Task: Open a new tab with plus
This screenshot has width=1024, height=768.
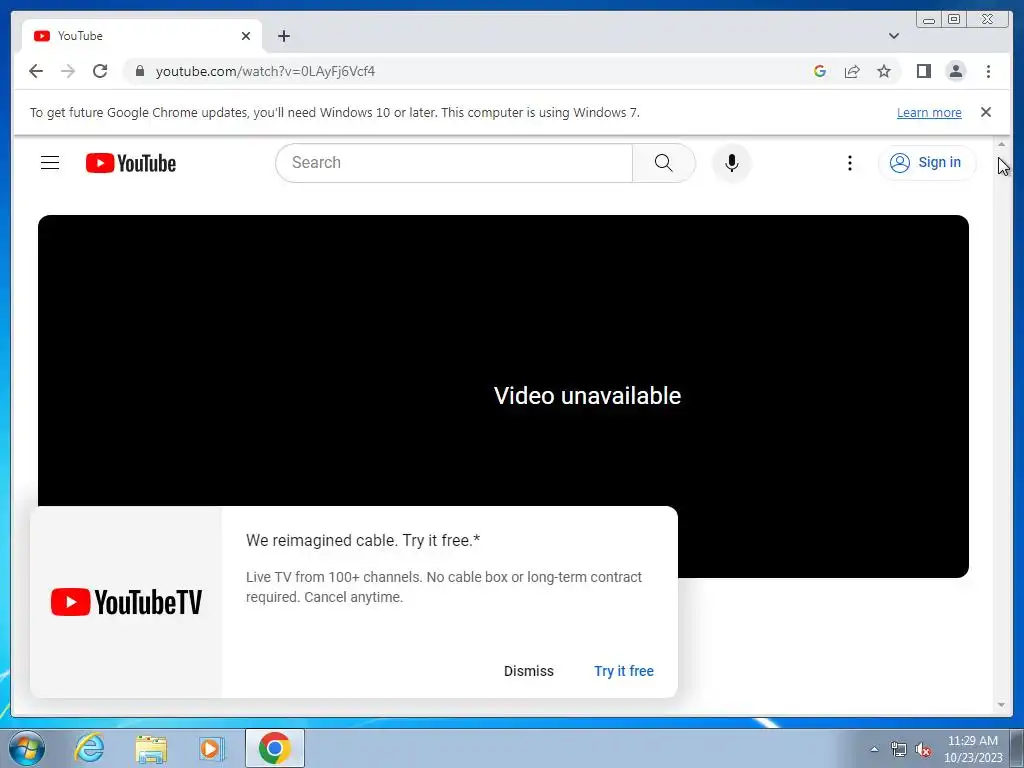Action: pyautogui.click(x=283, y=36)
